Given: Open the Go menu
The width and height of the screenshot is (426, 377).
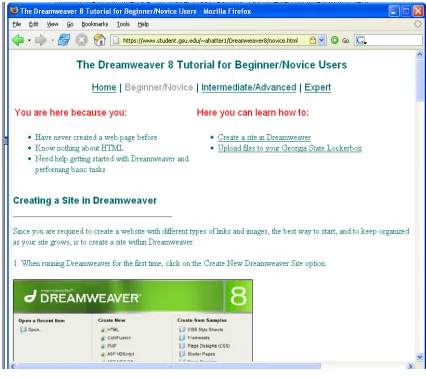Looking at the screenshot, I should pos(70,24).
